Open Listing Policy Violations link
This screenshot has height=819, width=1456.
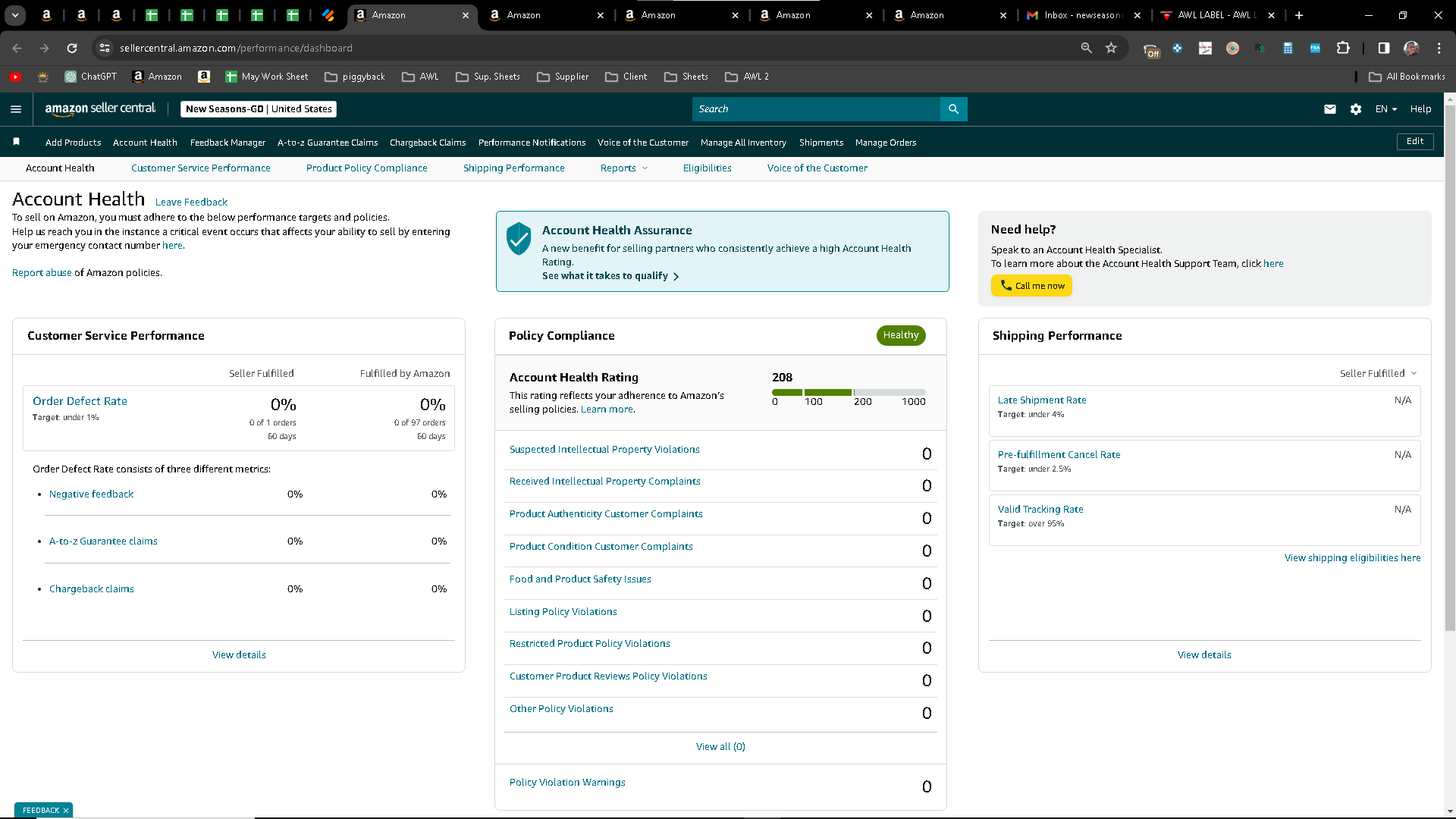[563, 612]
